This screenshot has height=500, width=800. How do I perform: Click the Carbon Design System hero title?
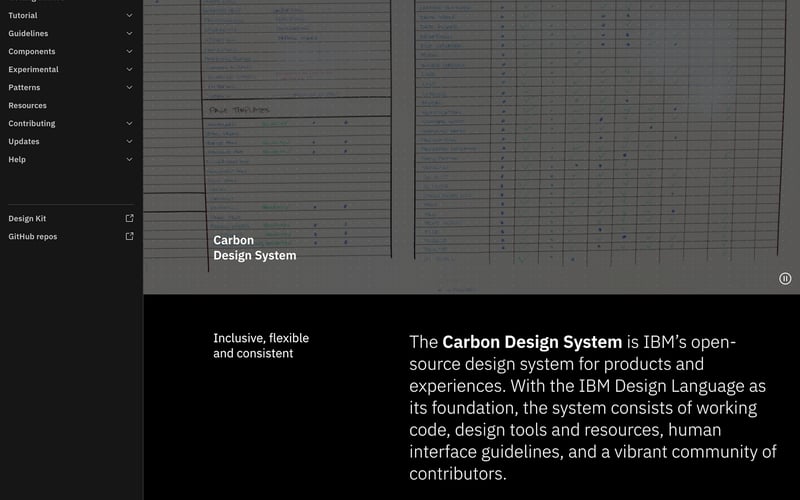pos(255,248)
